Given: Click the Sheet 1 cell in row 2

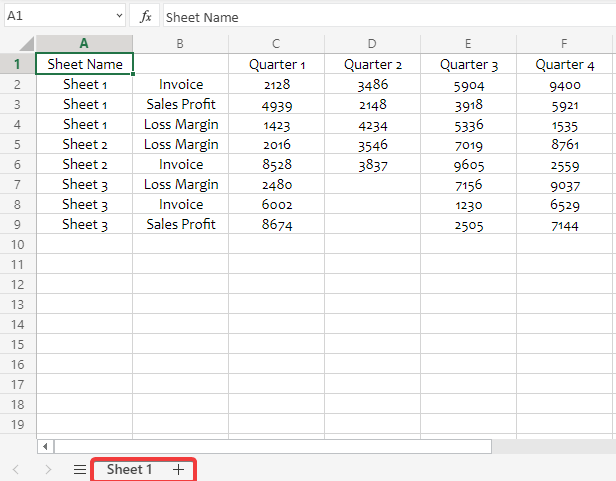Looking at the screenshot, I should [x=84, y=84].
